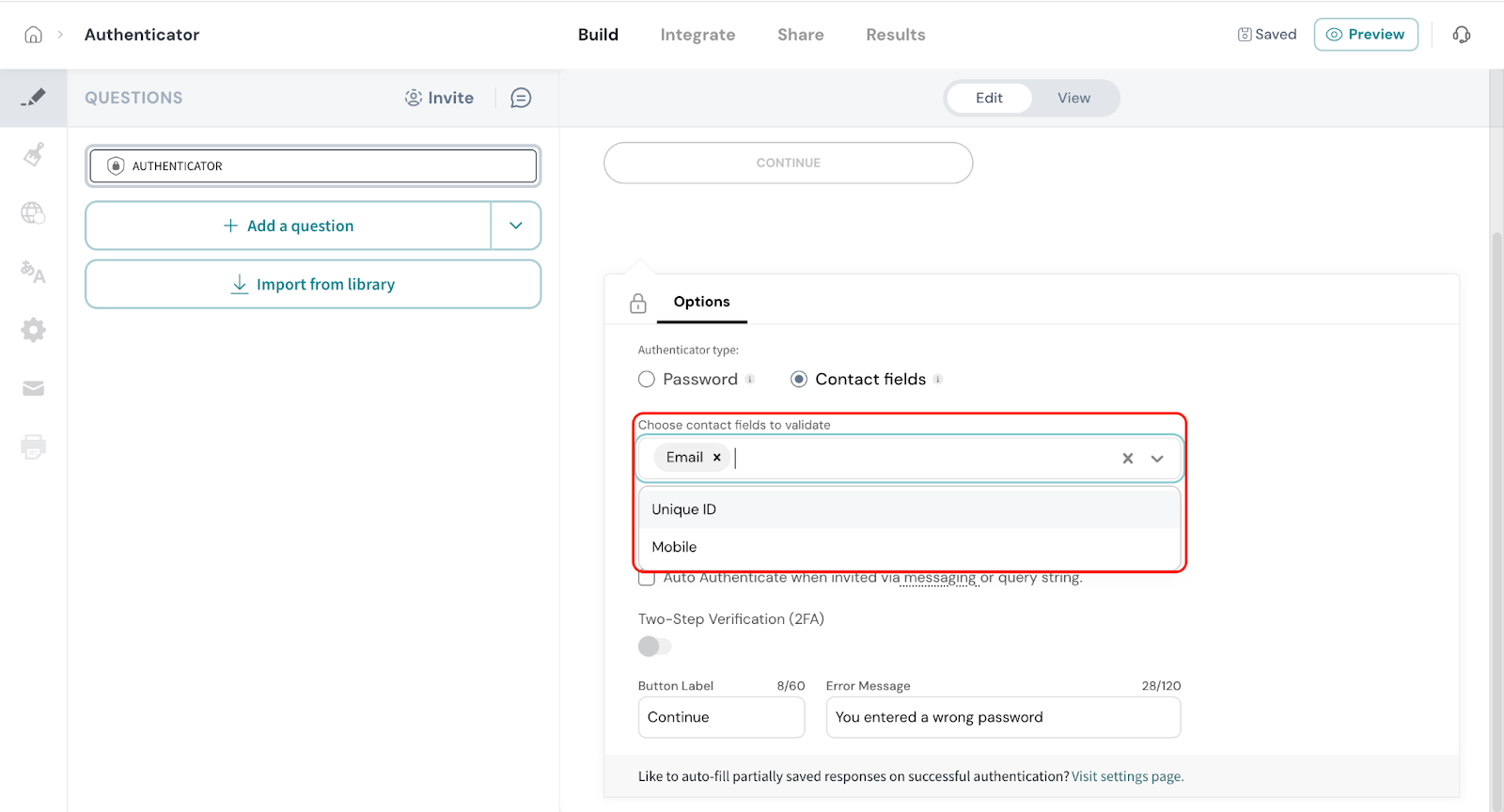The width and height of the screenshot is (1504, 812).
Task: Enable Auto Authenticate checkbox
Action: 647,578
